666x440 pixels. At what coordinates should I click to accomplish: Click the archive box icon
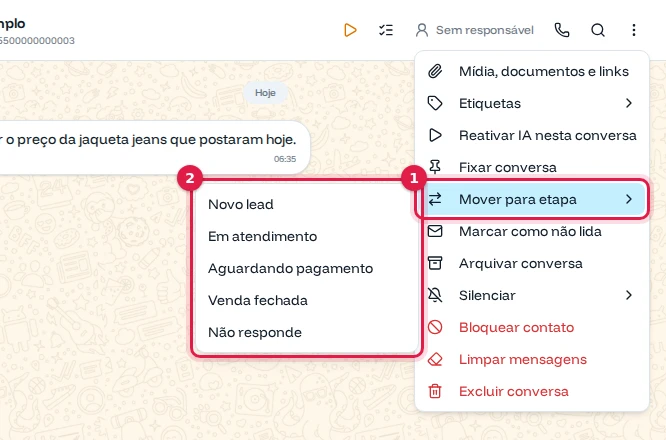[x=435, y=263]
